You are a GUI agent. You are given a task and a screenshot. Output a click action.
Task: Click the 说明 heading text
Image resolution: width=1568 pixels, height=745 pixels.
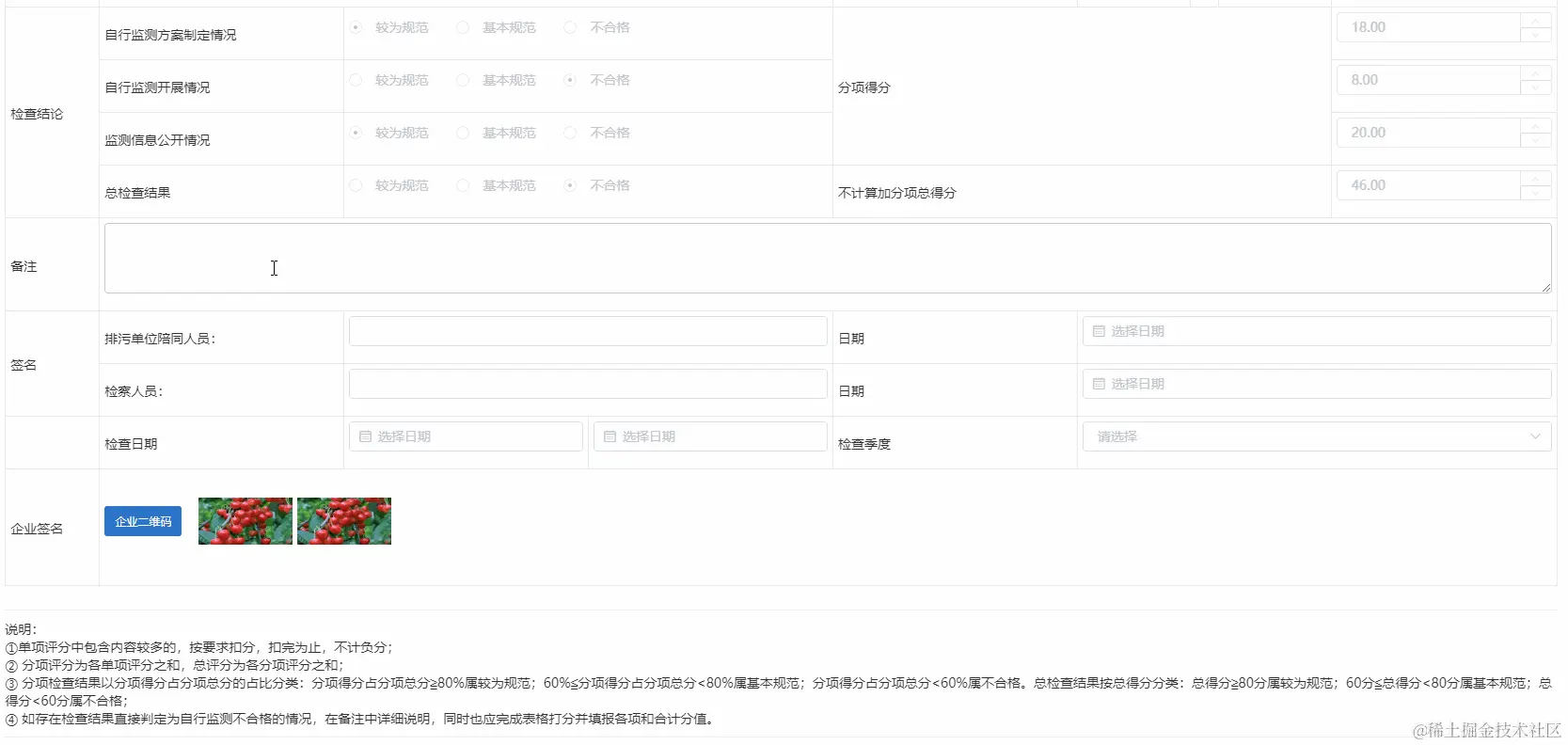click(x=21, y=629)
